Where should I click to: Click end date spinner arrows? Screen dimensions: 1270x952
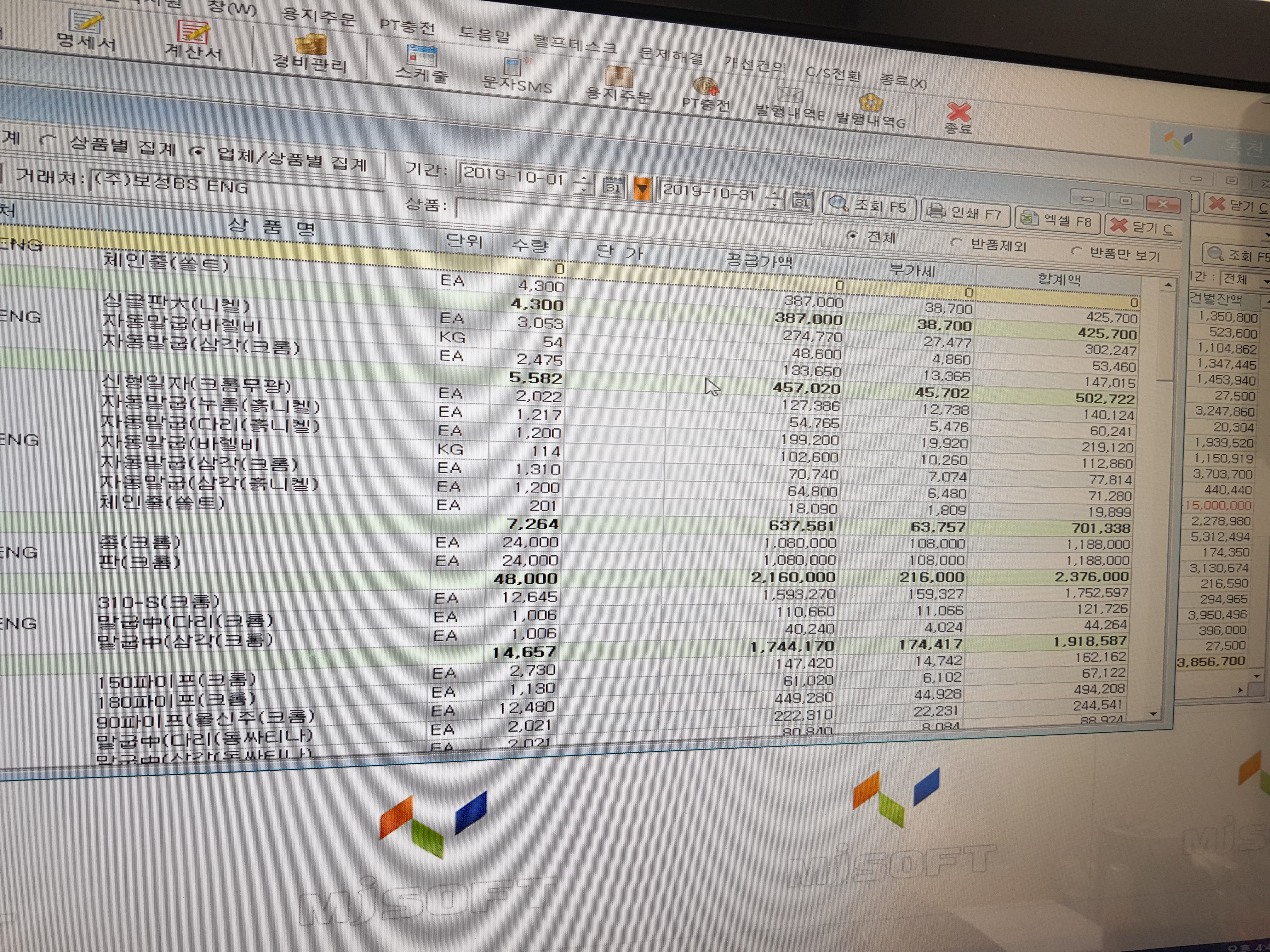[x=775, y=199]
